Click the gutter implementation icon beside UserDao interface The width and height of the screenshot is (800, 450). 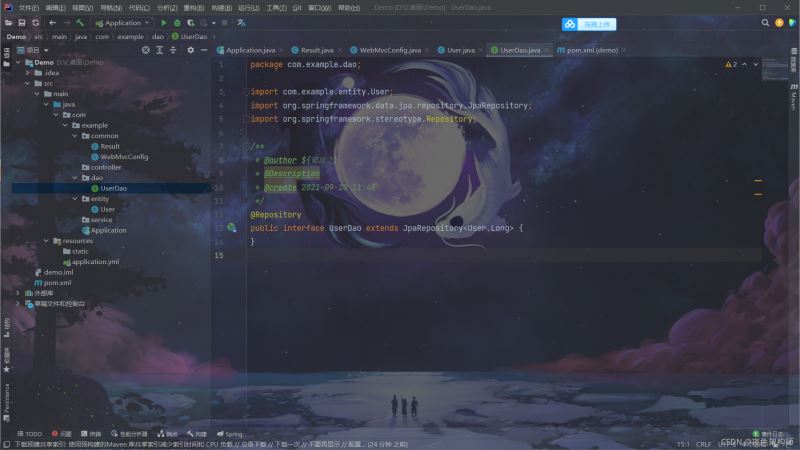(x=232, y=228)
